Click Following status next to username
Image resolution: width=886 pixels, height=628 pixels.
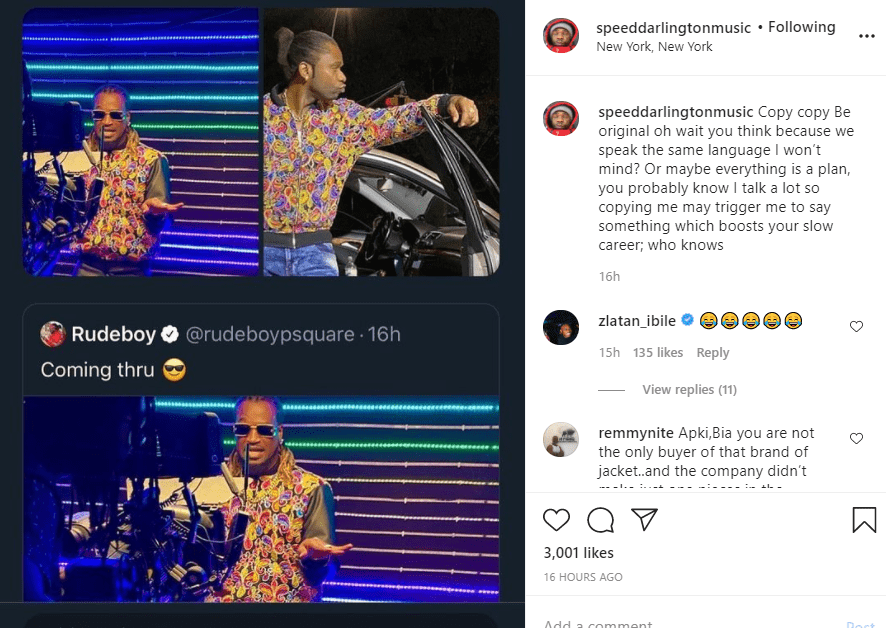[801, 27]
